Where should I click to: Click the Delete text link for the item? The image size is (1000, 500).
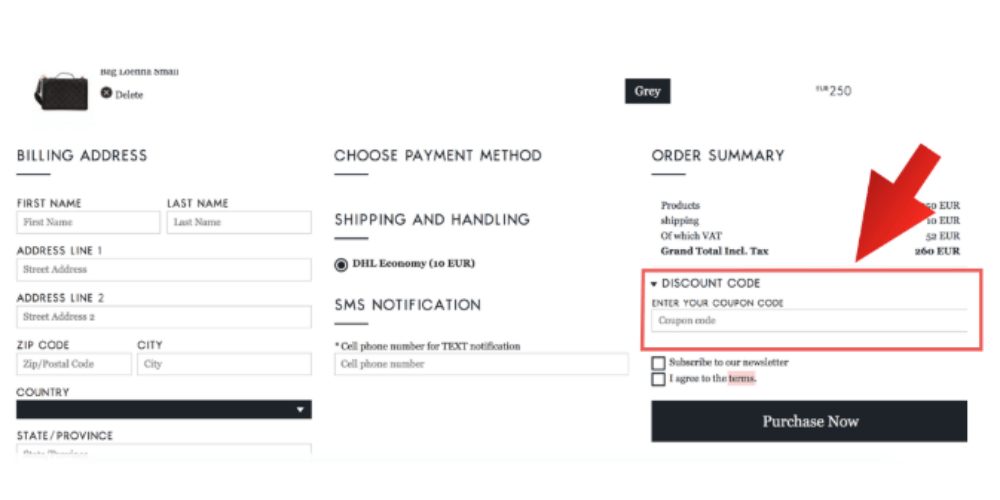click(129, 95)
